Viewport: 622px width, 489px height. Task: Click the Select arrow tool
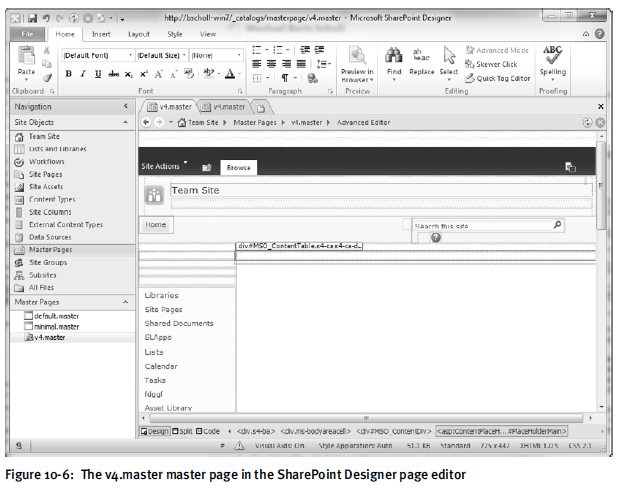[x=449, y=55]
